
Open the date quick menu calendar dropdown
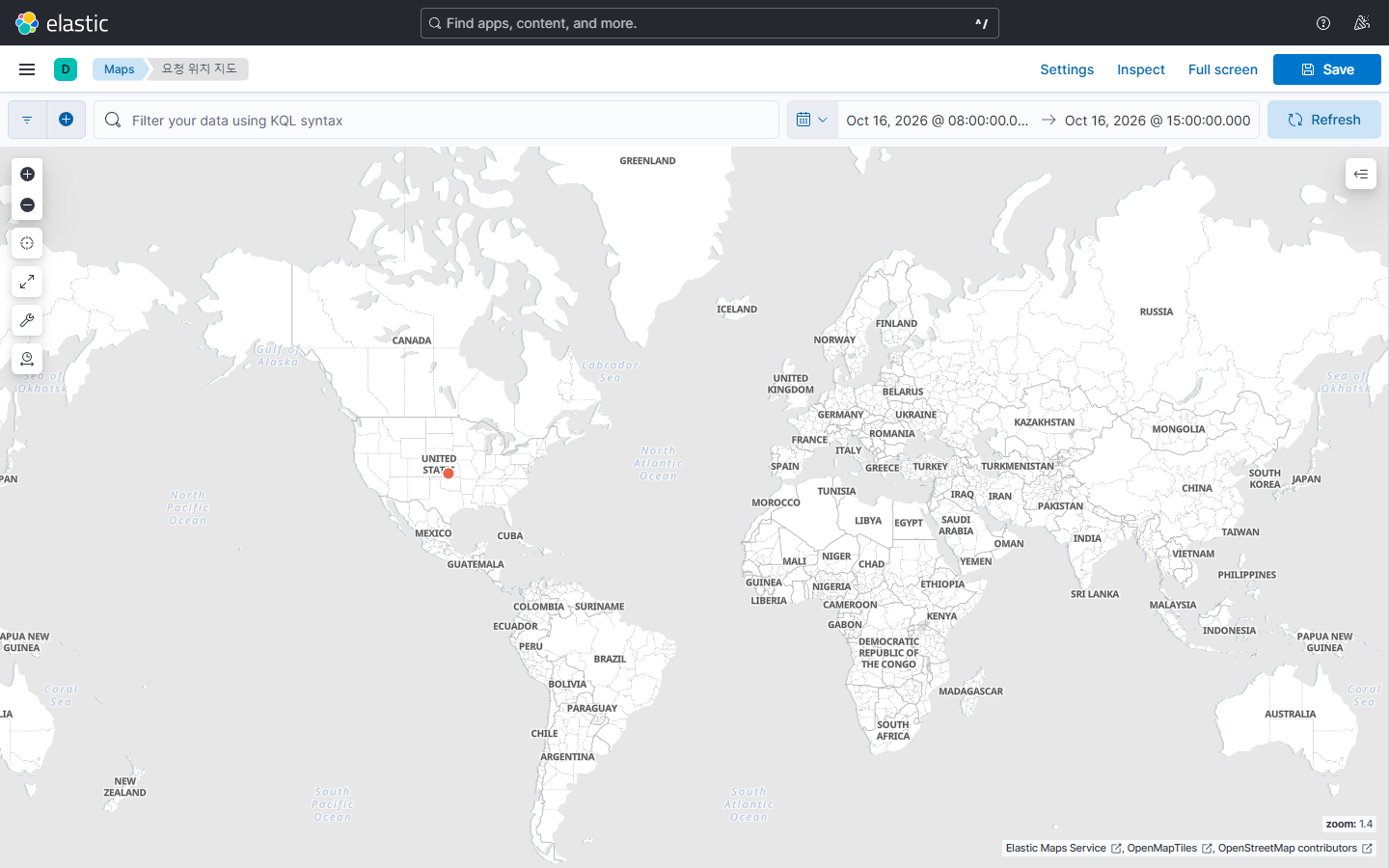(x=812, y=120)
